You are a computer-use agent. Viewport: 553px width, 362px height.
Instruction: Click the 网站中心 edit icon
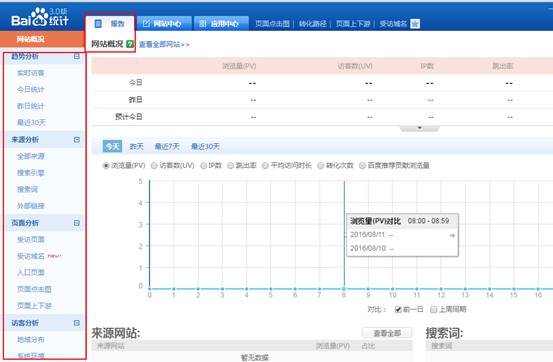point(146,24)
